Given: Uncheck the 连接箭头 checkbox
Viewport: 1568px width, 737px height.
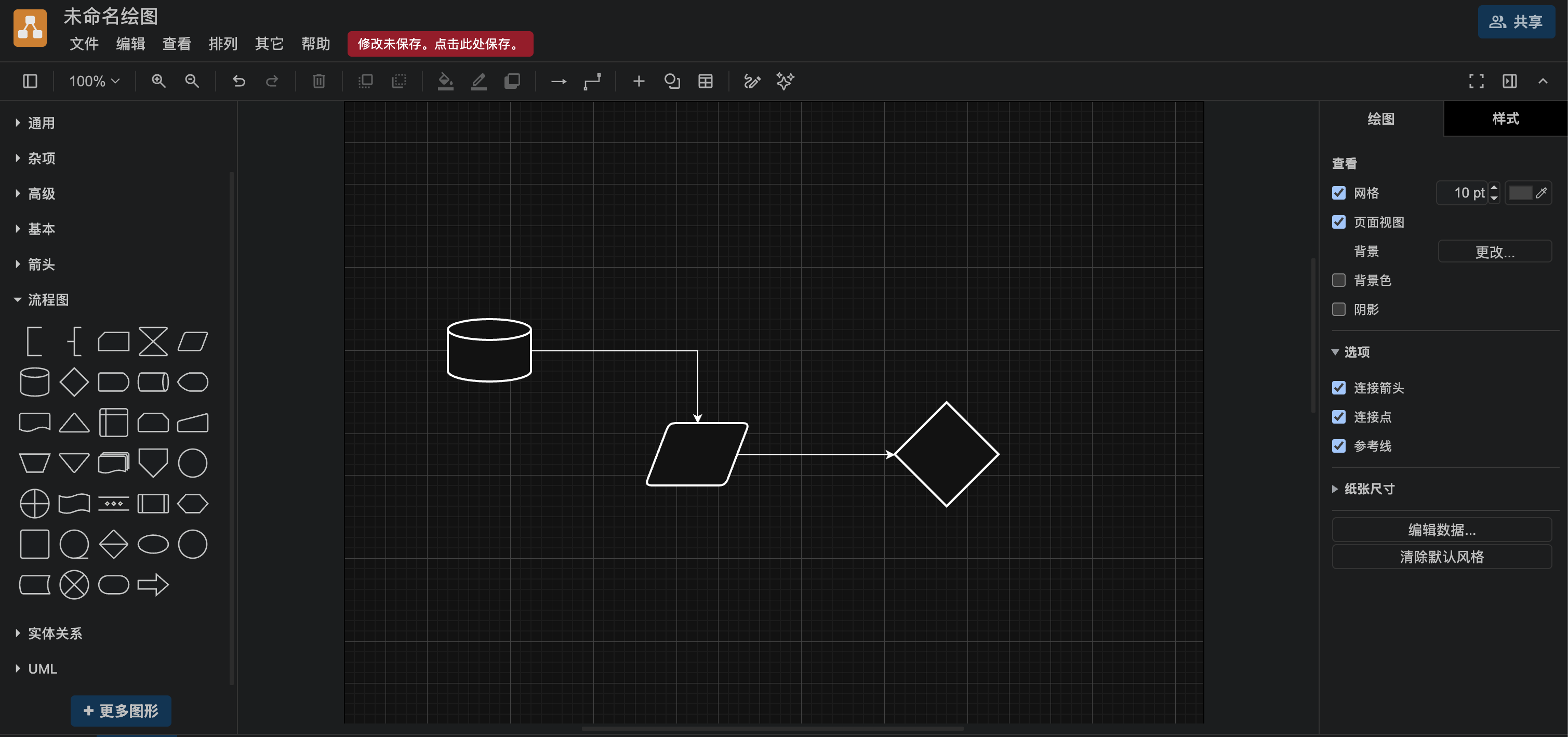Looking at the screenshot, I should pyautogui.click(x=1338, y=388).
